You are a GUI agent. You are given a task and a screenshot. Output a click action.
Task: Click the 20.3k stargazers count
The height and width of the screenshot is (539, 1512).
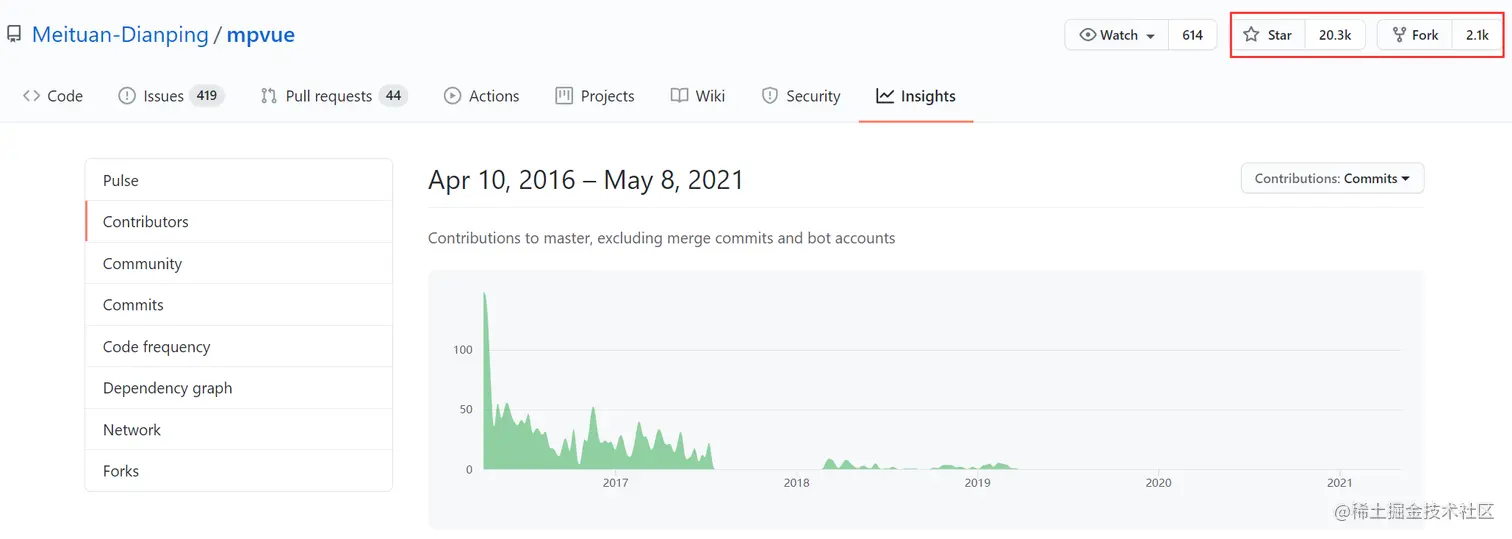pos(1335,35)
